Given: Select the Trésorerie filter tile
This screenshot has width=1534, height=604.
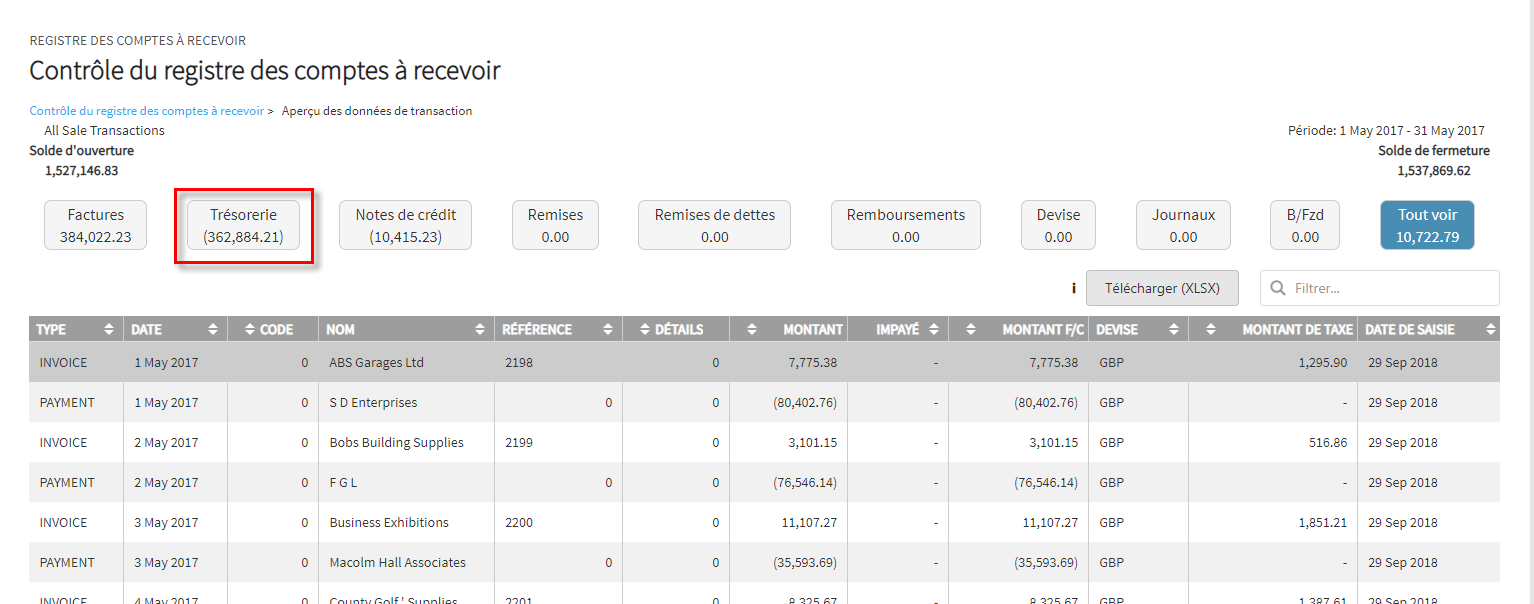Looking at the screenshot, I should click(x=243, y=225).
